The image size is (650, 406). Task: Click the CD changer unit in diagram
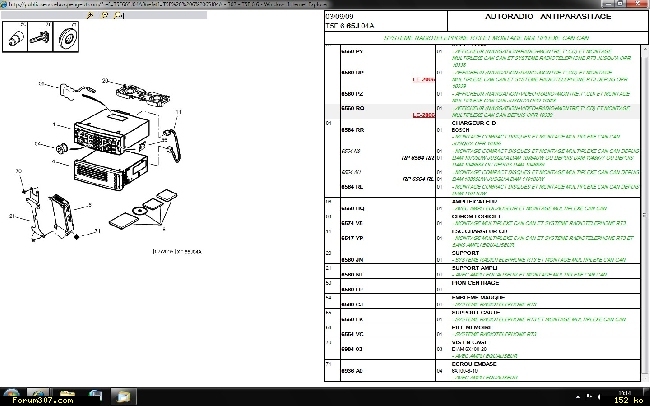click(111, 171)
